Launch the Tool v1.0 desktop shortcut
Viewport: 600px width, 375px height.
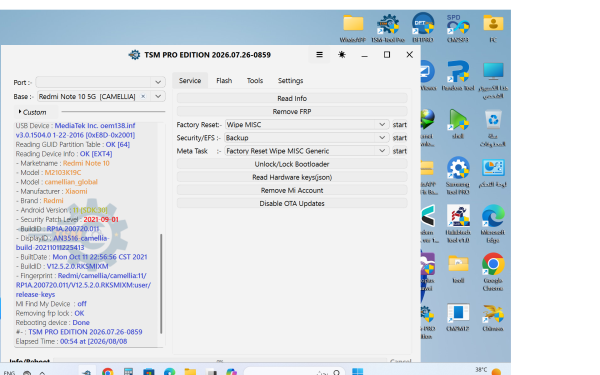click(x=458, y=224)
